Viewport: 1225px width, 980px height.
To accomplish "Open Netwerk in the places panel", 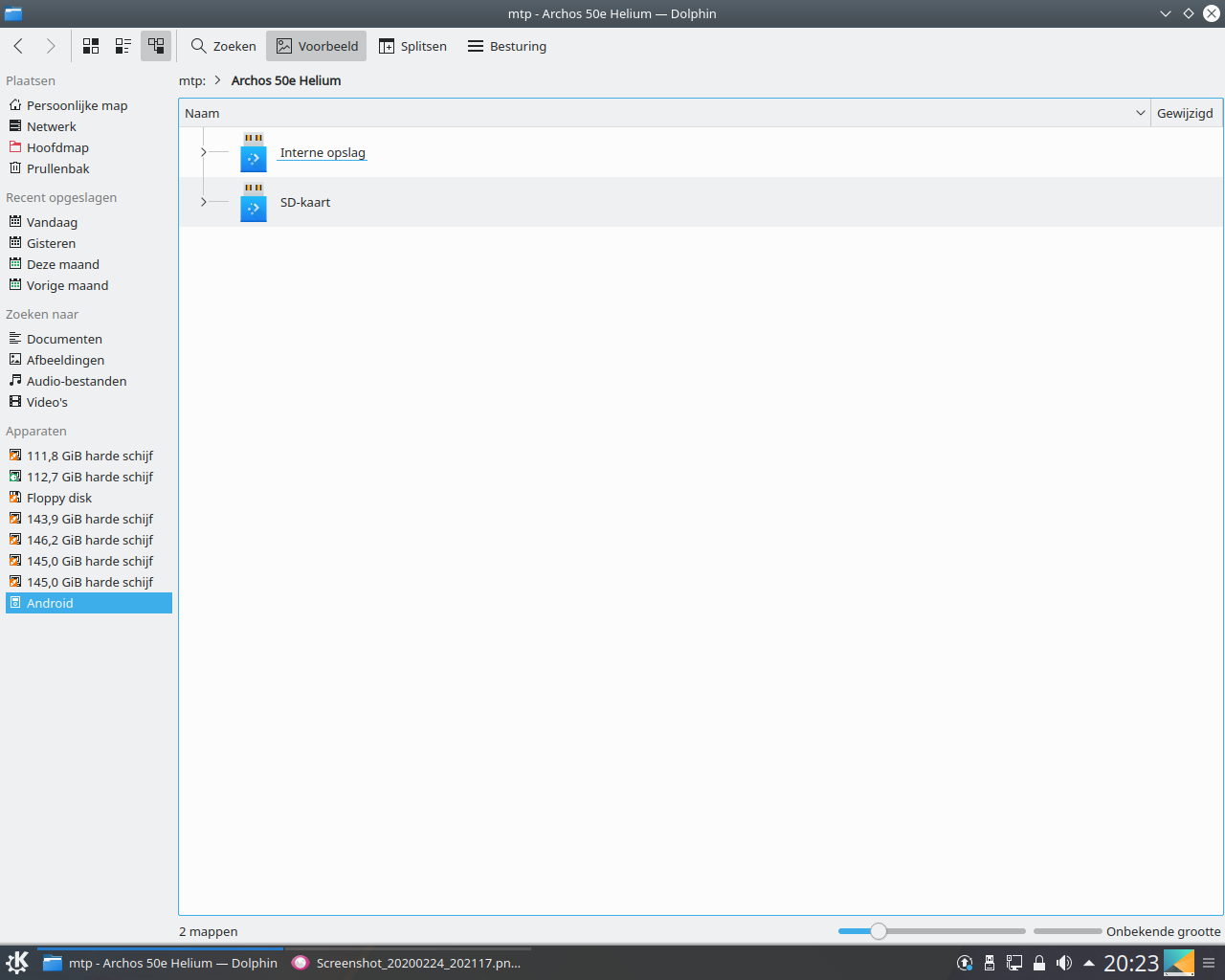I will coord(89,126).
